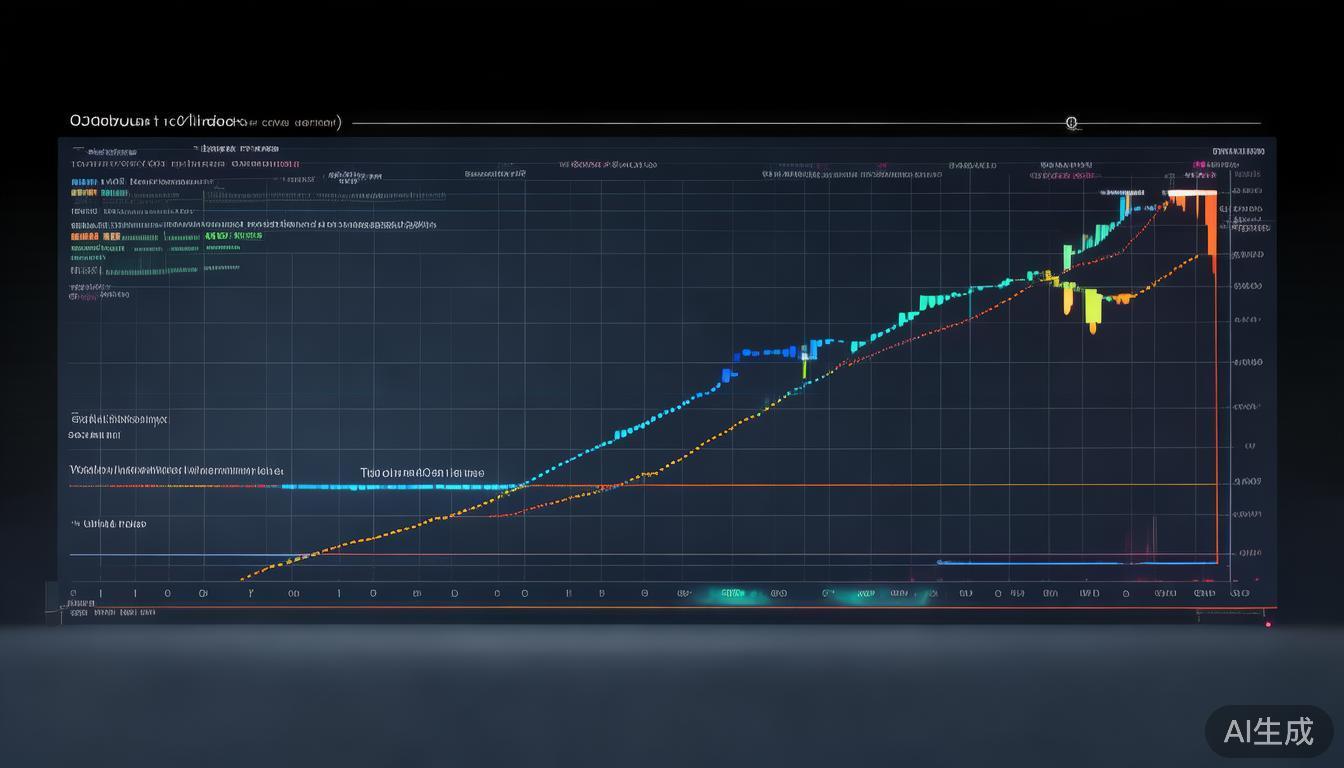Select the glowing cyan horizontal segment on the orange line

point(400,487)
